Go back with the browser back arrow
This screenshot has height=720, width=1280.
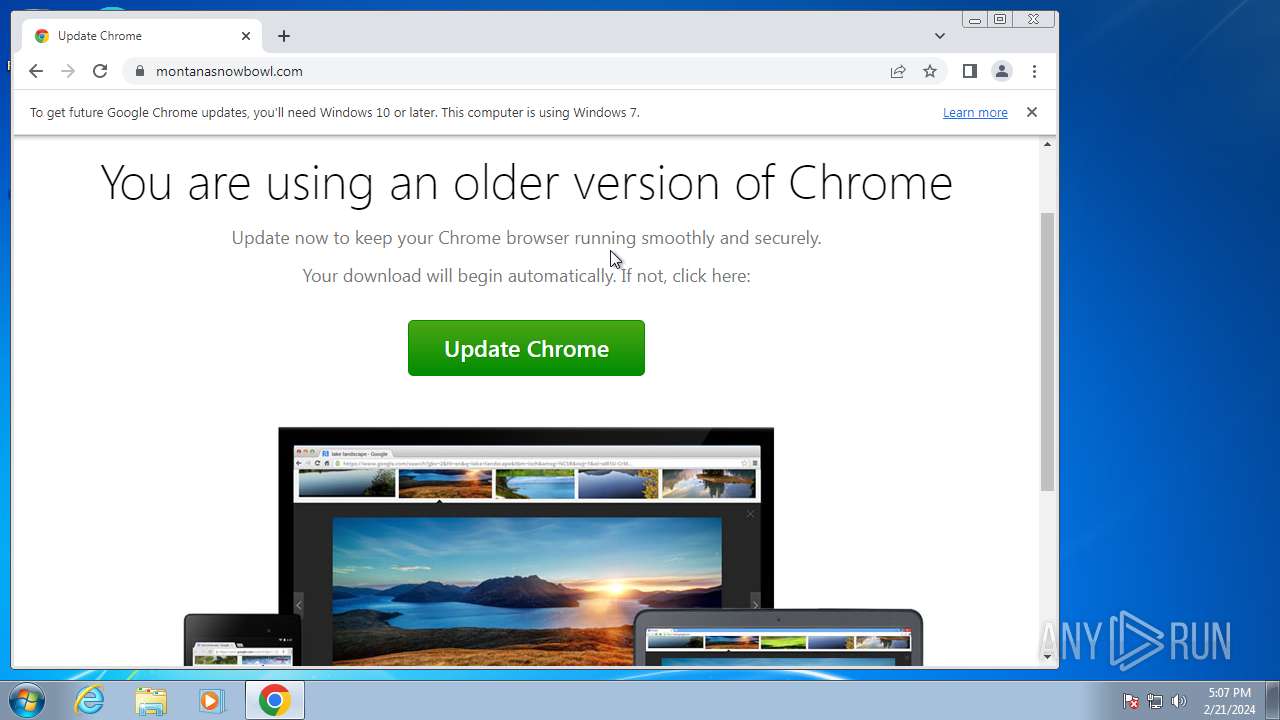[36, 71]
